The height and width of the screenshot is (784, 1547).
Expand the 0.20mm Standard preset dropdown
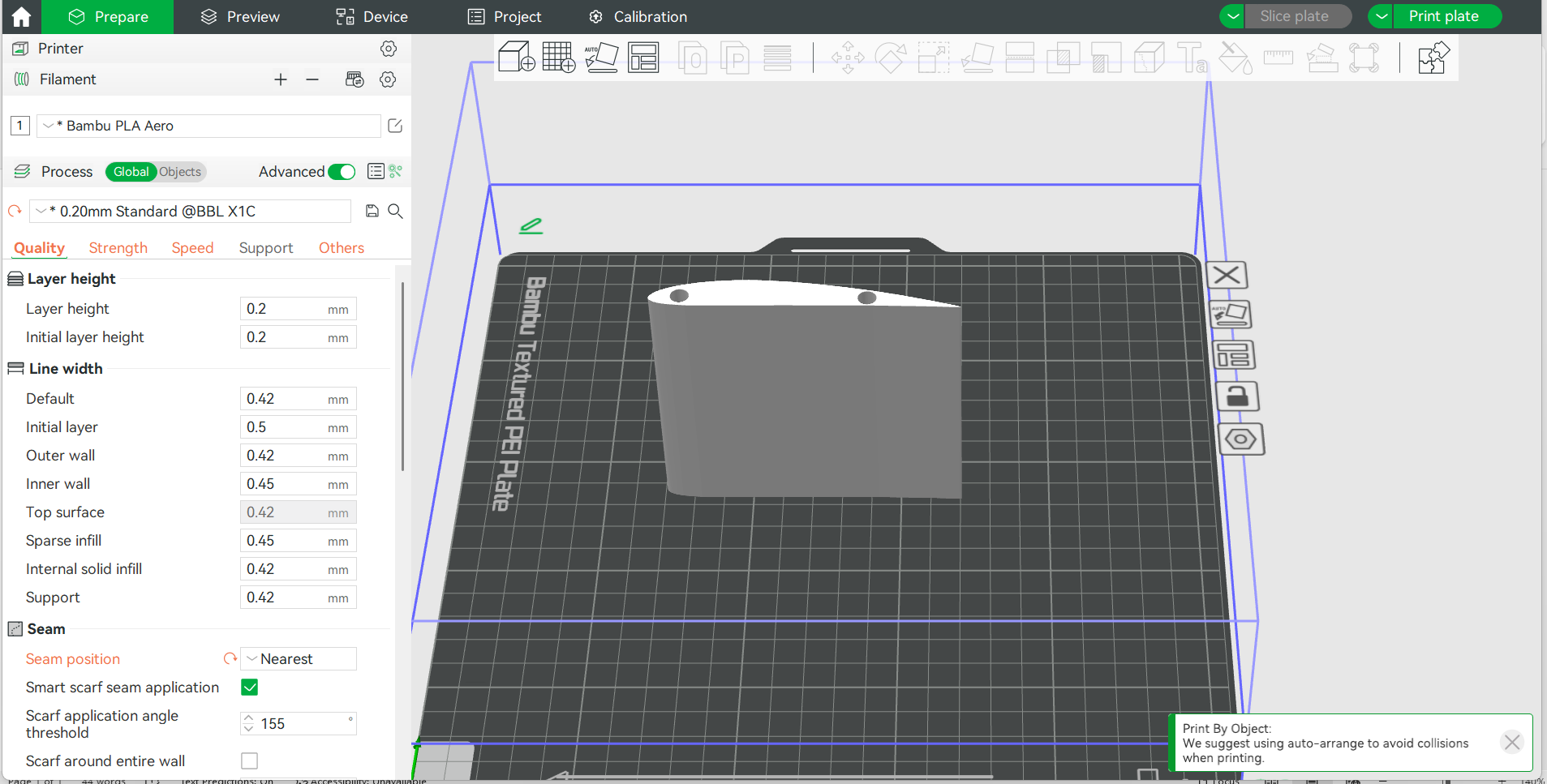191,212
